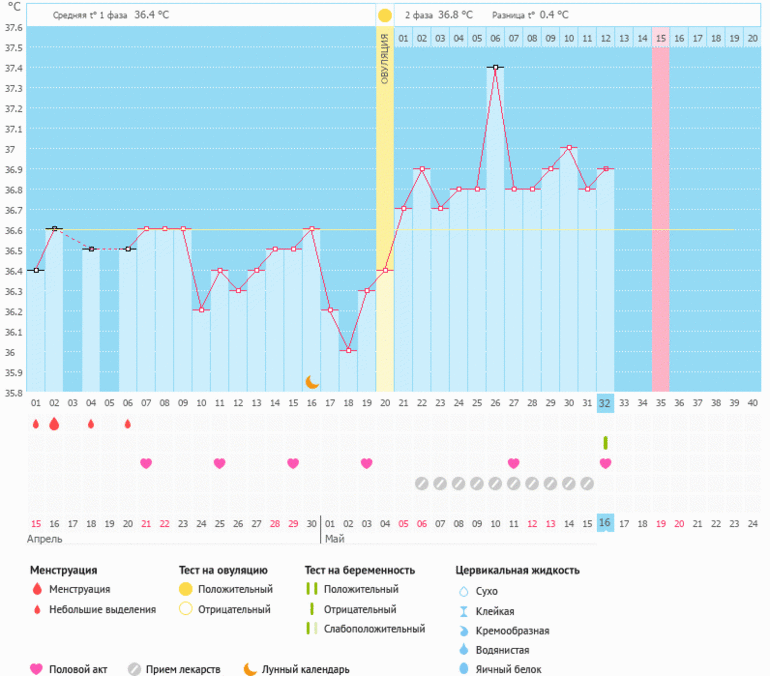Click the yellow ovulation circle above the chart
The image size is (770, 676).
coord(385,15)
